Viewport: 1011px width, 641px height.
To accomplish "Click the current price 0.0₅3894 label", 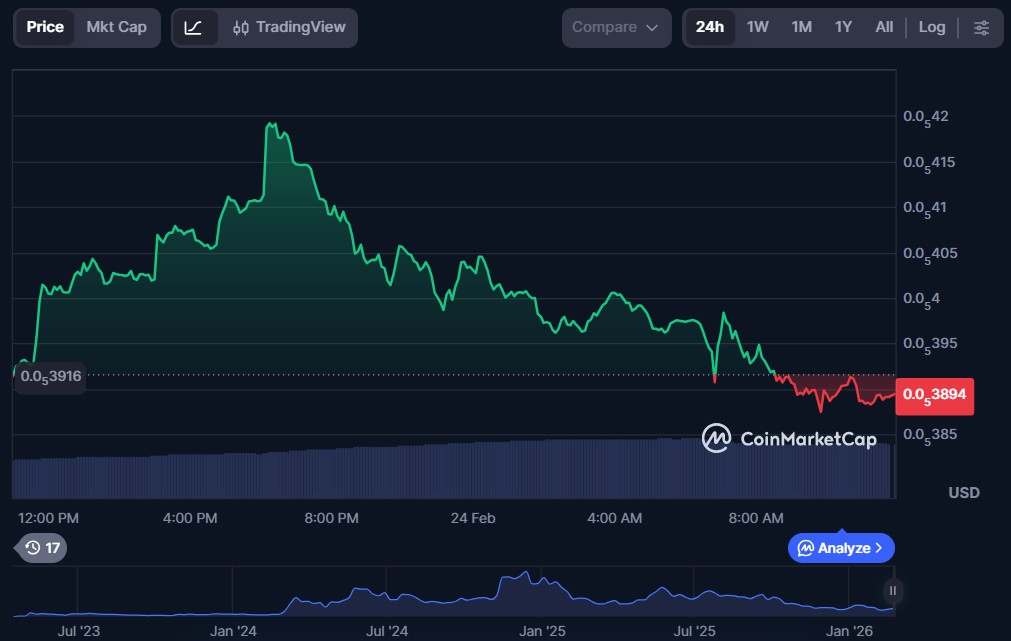I will click(934, 395).
